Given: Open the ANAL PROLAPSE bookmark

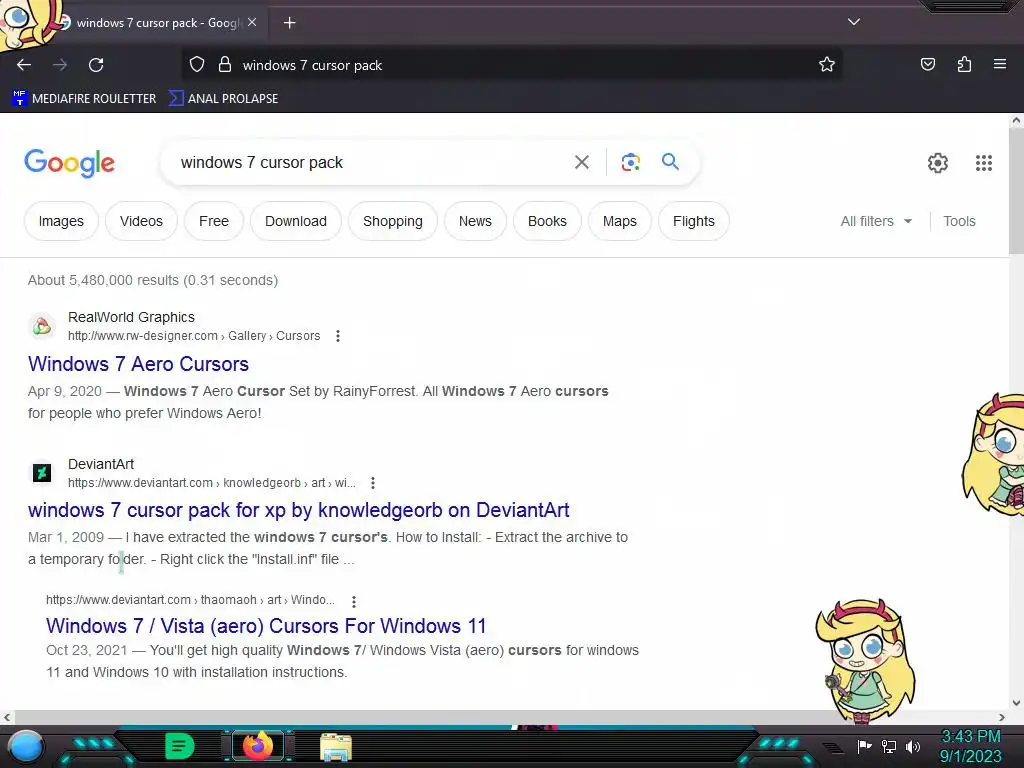Looking at the screenshot, I should [223, 99].
